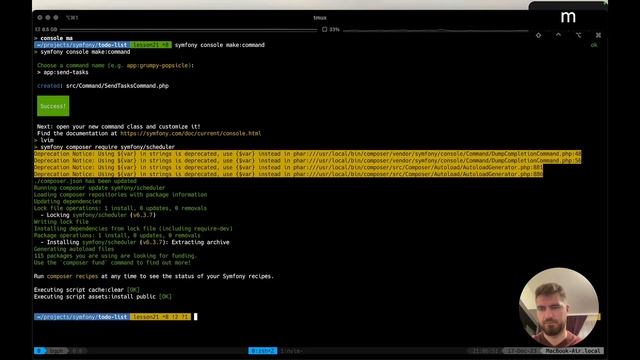Click 'Locking symfony/scheduler (v6.3.7)' line

pyautogui.click(x=98, y=215)
